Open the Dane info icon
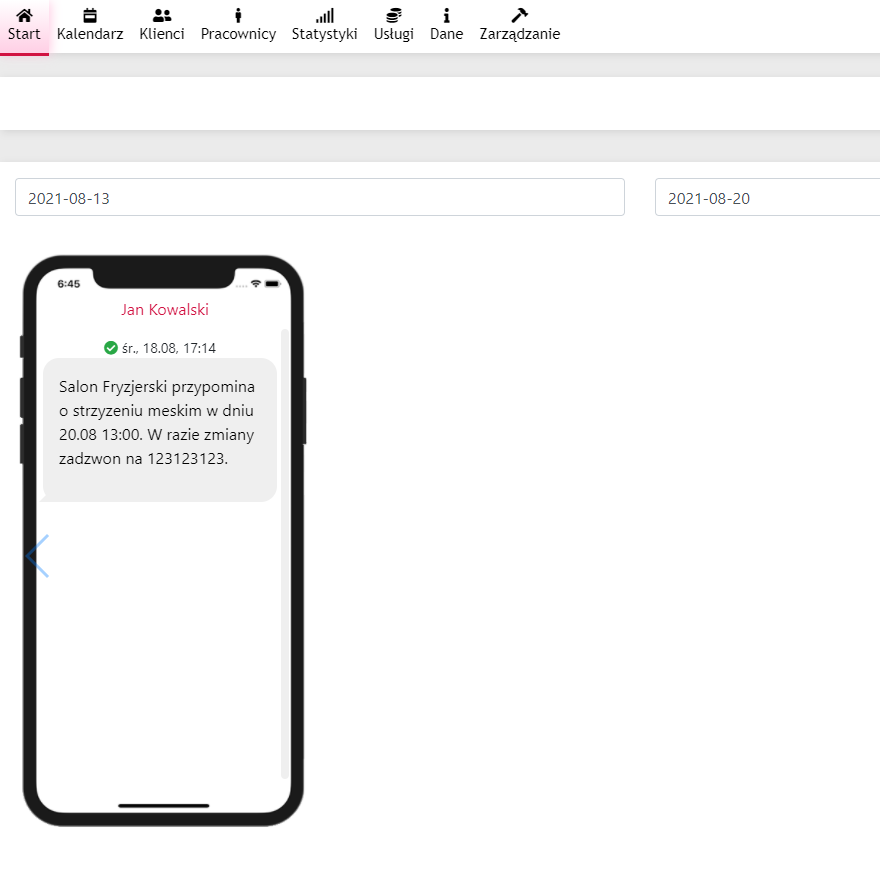 [446, 15]
